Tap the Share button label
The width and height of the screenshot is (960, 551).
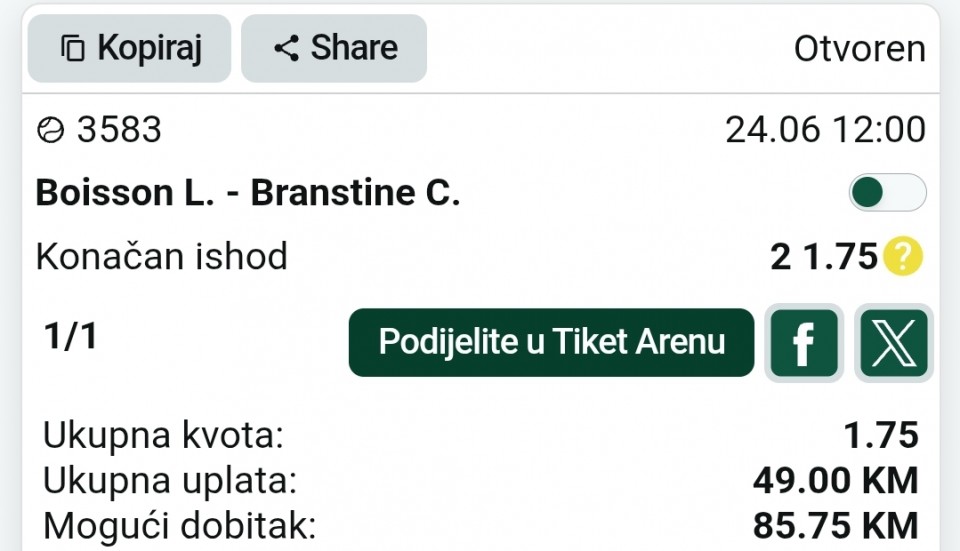pyautogui.click(x=354, y=48)
